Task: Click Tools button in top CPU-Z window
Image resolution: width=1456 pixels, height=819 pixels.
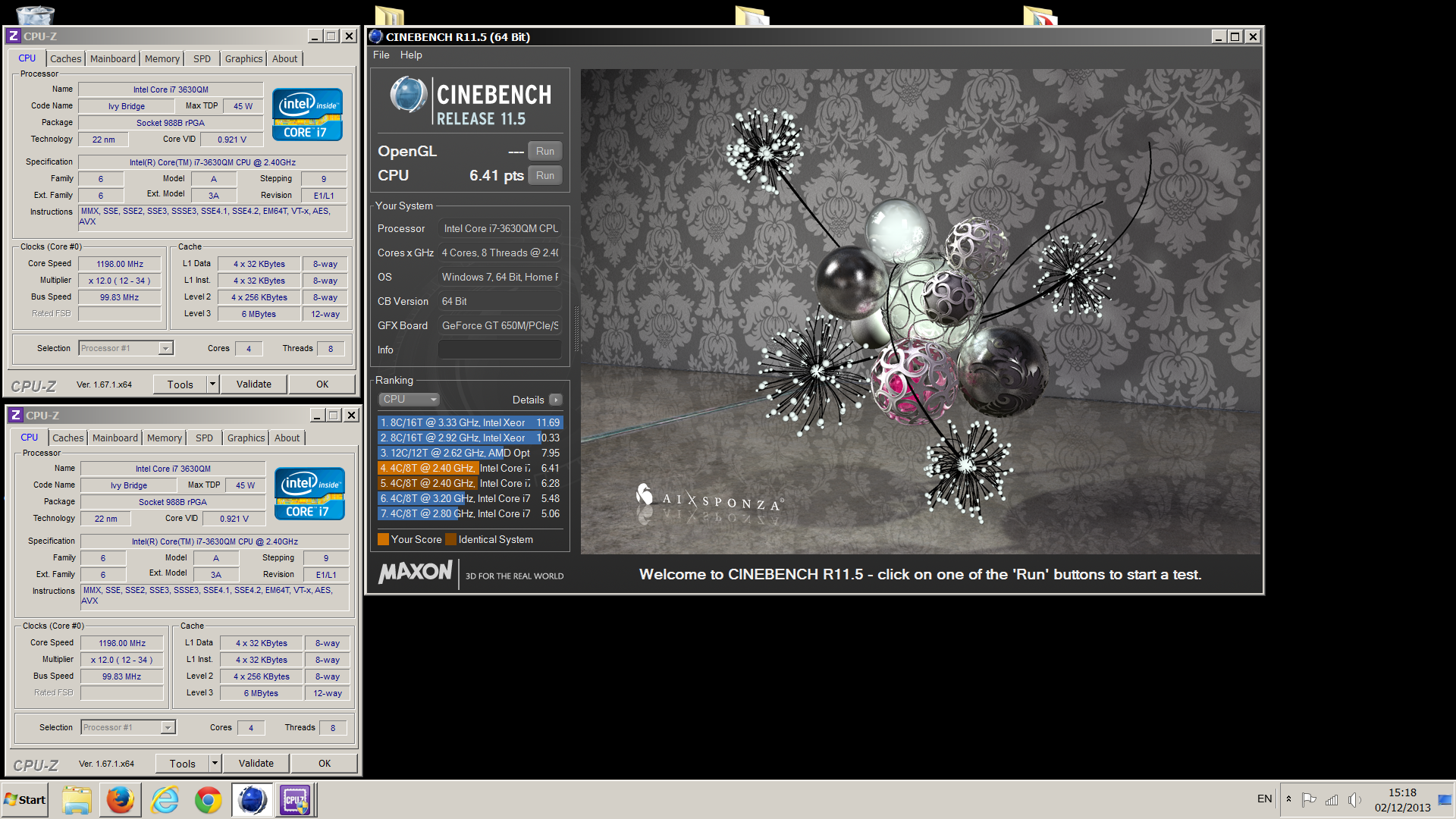Action: [x=180, y=384]
